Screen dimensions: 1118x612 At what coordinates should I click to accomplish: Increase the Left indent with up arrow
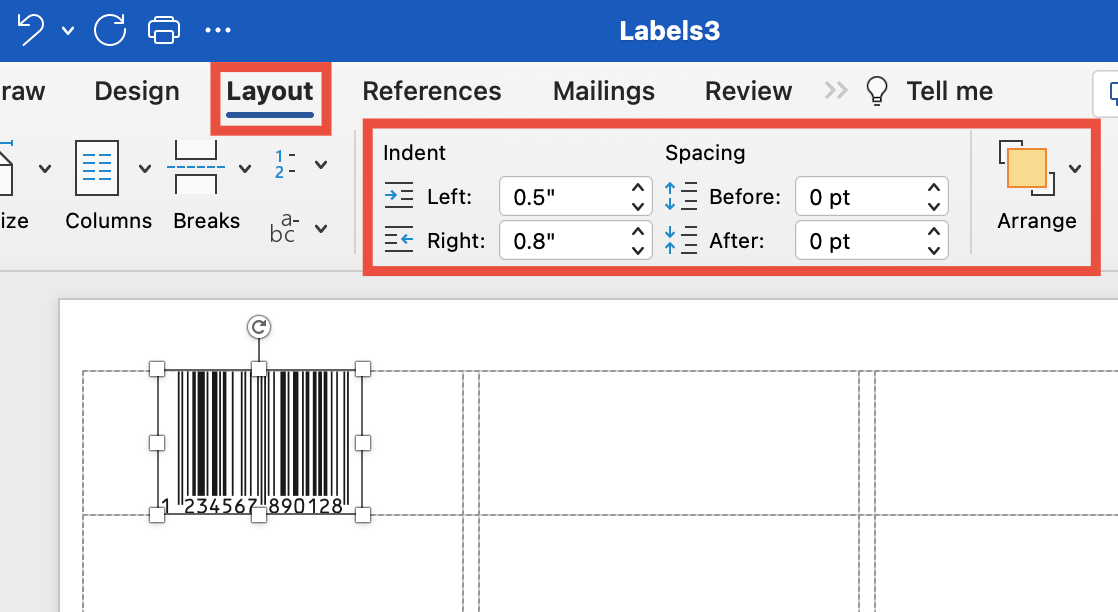[x=637, y=188]
